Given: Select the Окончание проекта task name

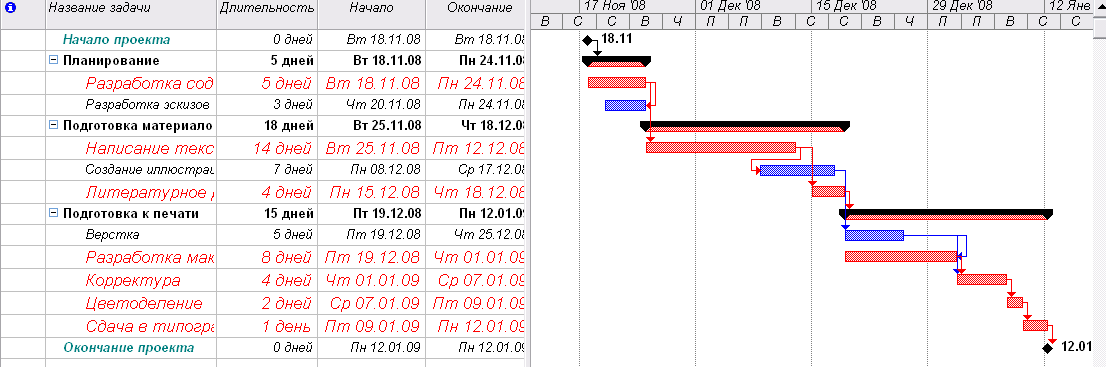Looking at the screenshot, I should tap(128, 348).
